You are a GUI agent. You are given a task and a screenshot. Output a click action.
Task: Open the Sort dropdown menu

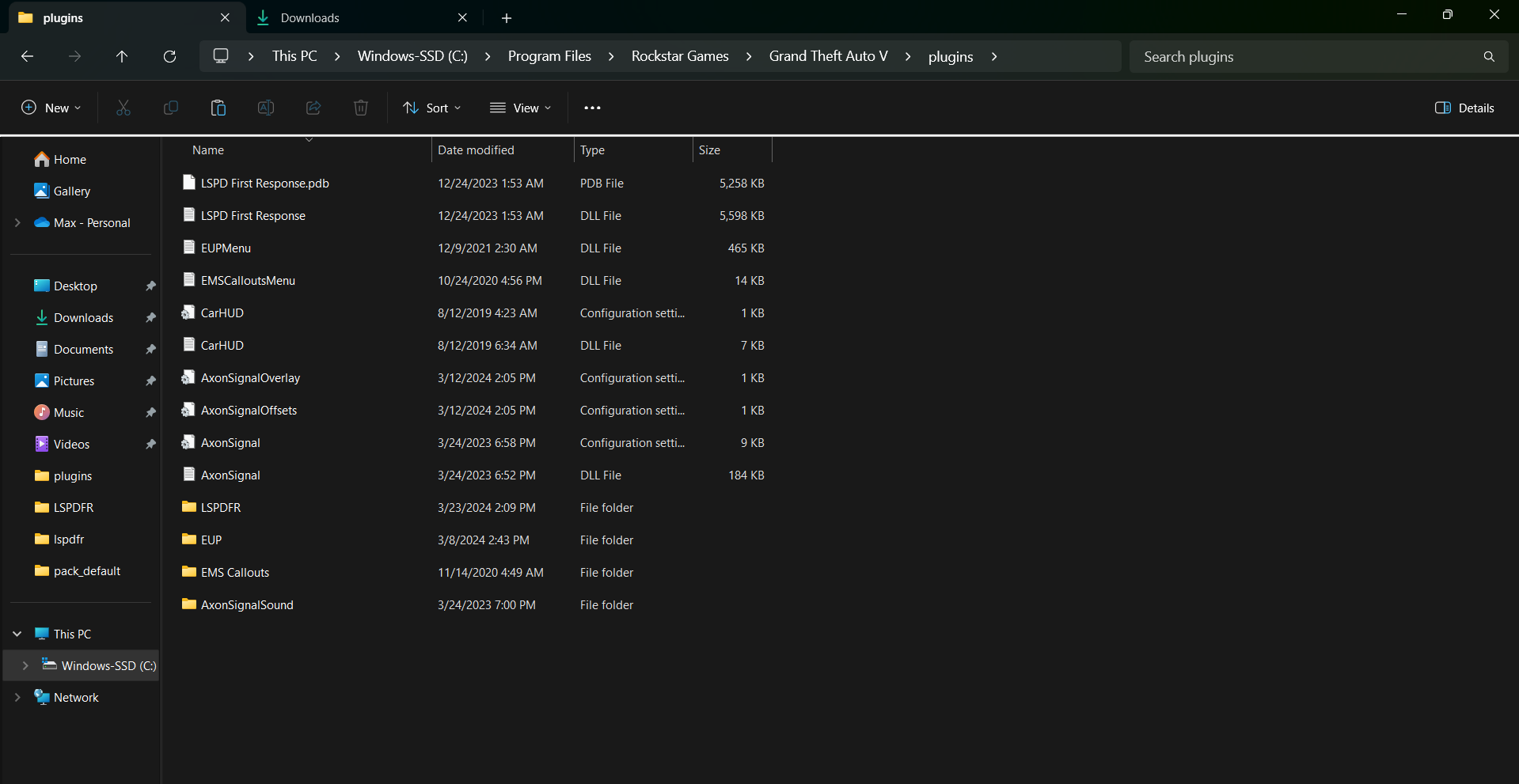coord(432,108)
